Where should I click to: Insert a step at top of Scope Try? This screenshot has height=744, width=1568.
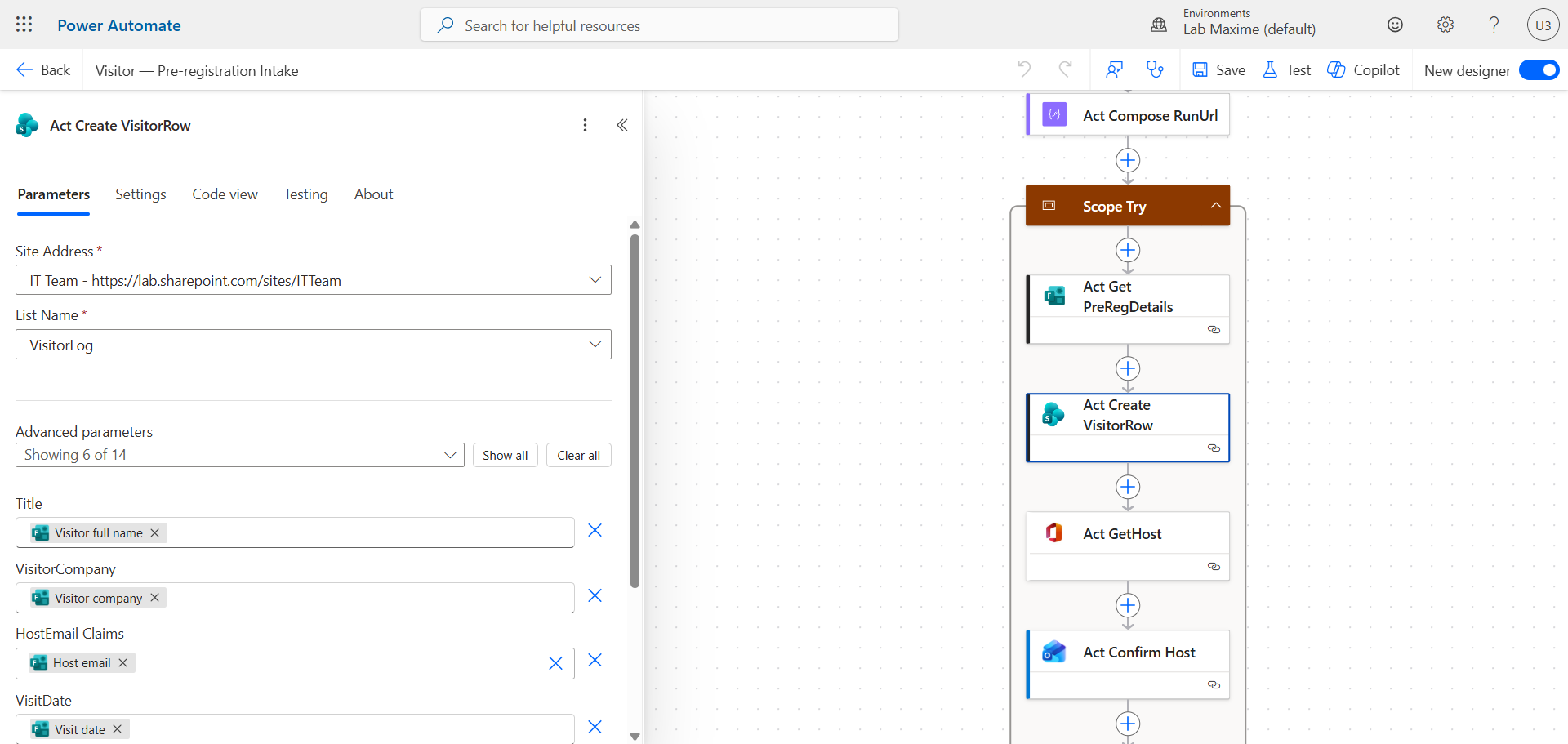pyautogui.click(x=1128, y=250)
